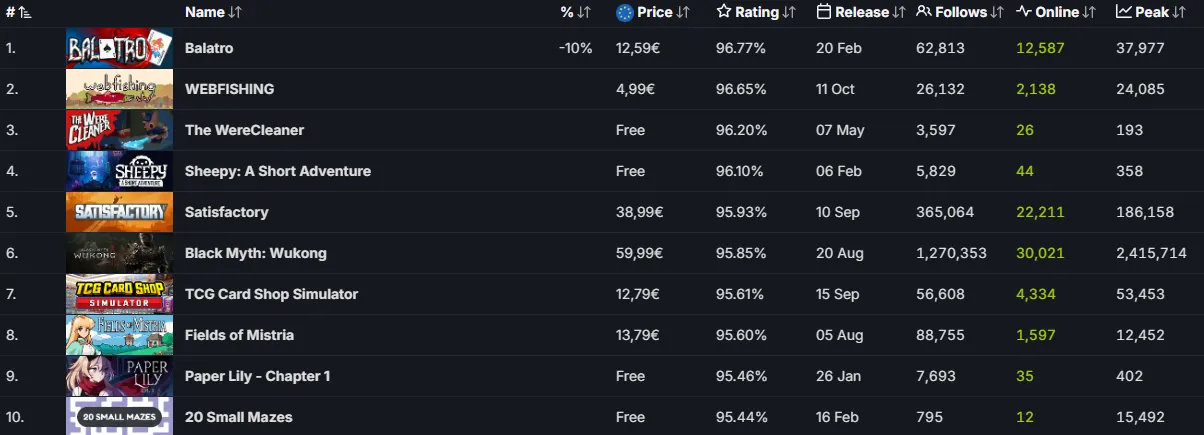Select the Paper Lily - Chapter 1 row

coord(602,376)
